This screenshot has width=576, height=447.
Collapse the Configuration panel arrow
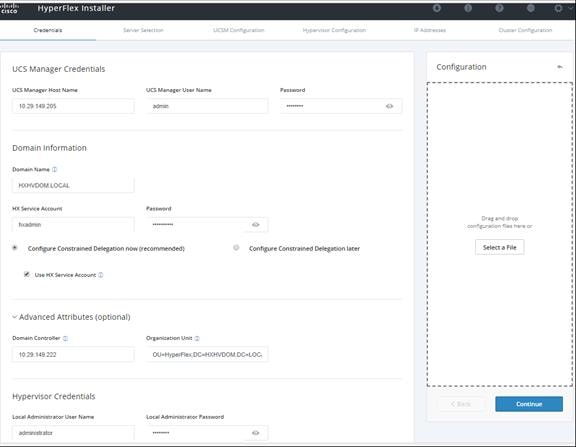[560, 67]
